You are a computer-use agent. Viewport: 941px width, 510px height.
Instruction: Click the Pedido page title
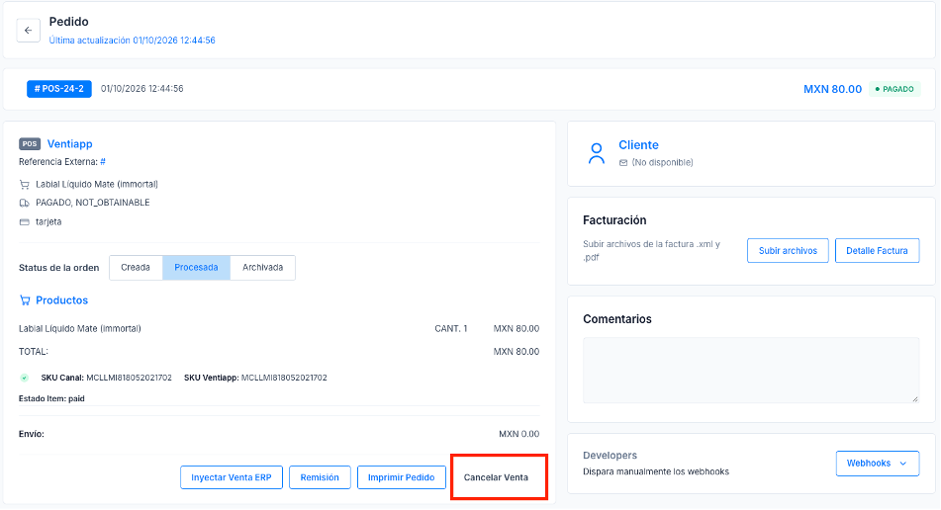pos(69,22)
